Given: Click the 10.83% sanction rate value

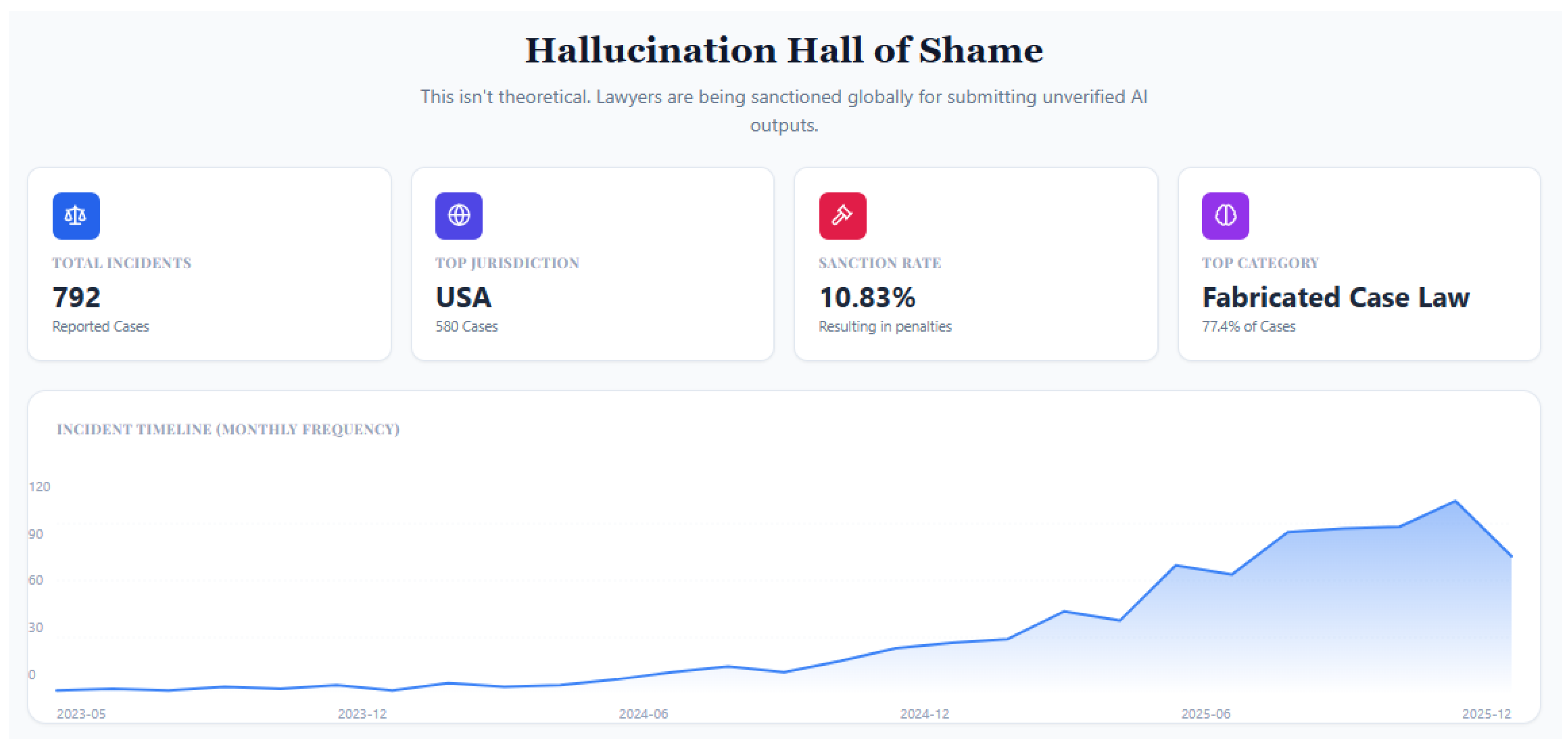Looking at the screenshot, I should pos(867,298).
